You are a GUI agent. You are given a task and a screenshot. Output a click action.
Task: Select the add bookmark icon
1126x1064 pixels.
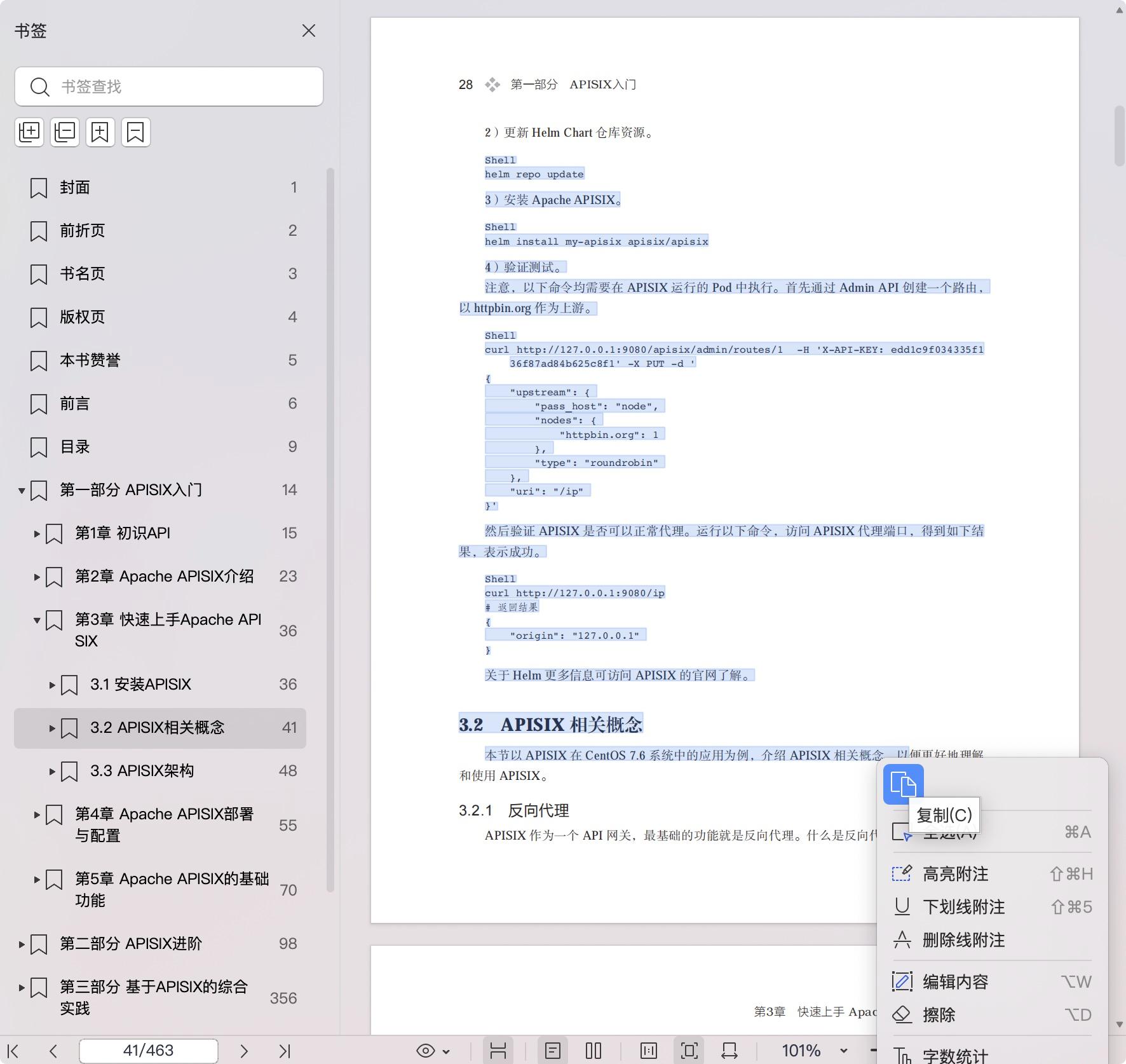100,132
